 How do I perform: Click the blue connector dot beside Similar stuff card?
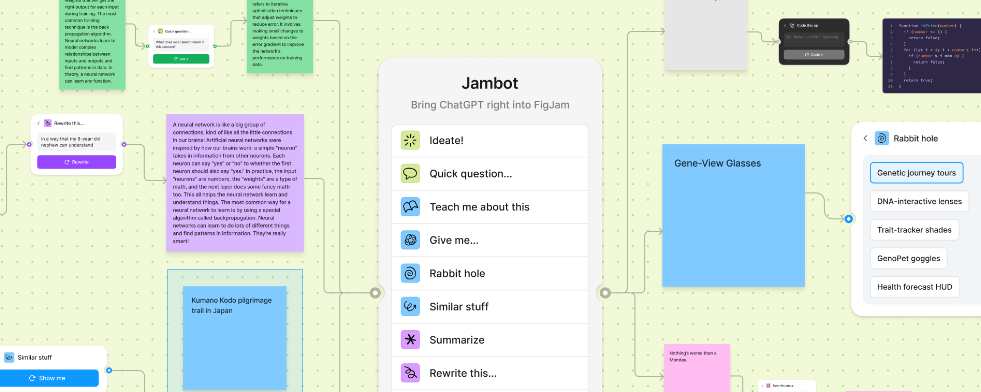click(109, 370)
